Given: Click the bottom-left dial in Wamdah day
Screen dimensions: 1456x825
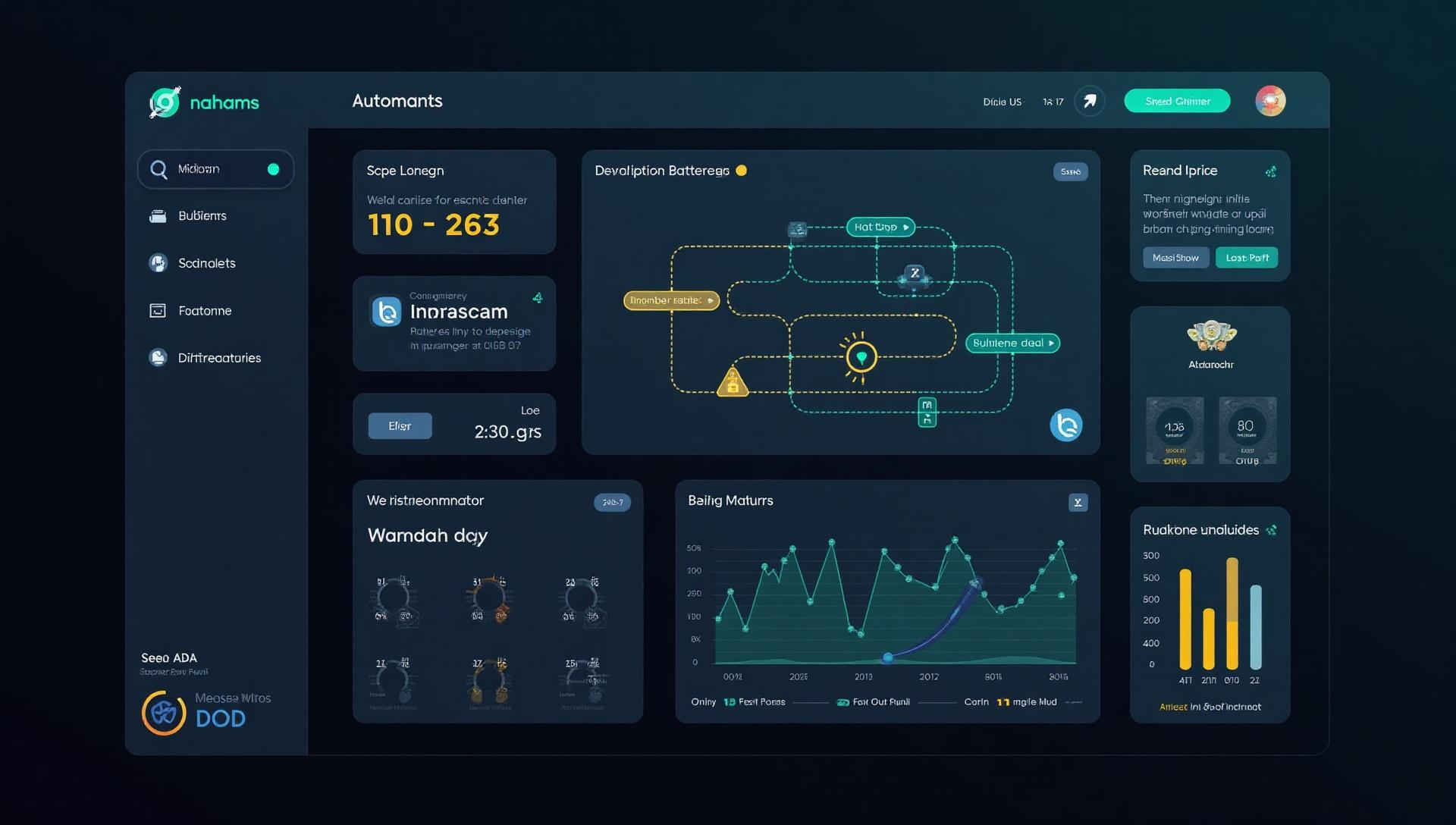Looking at the screenshot, I should tap(394, 682).
